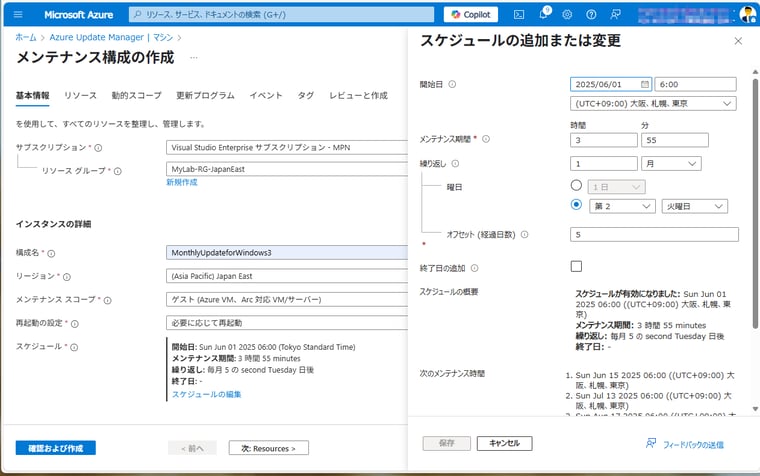This screenshot has height=476, width=760.
Task: Open the リージョン Japan East dropdown
Action: (x=287, y=276)
